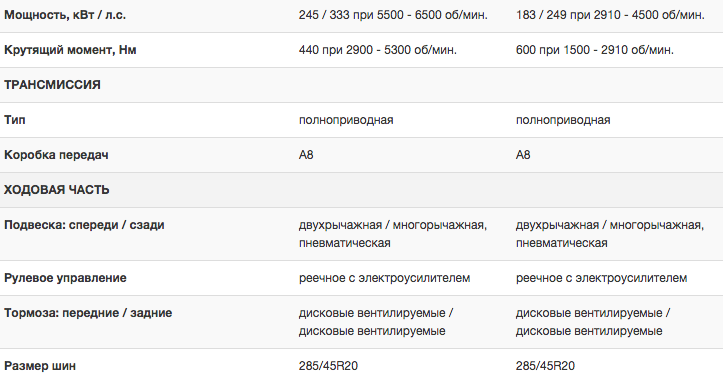Click the second column 'A8' gearbox value
723x389 pixels.
click(523, 155)
